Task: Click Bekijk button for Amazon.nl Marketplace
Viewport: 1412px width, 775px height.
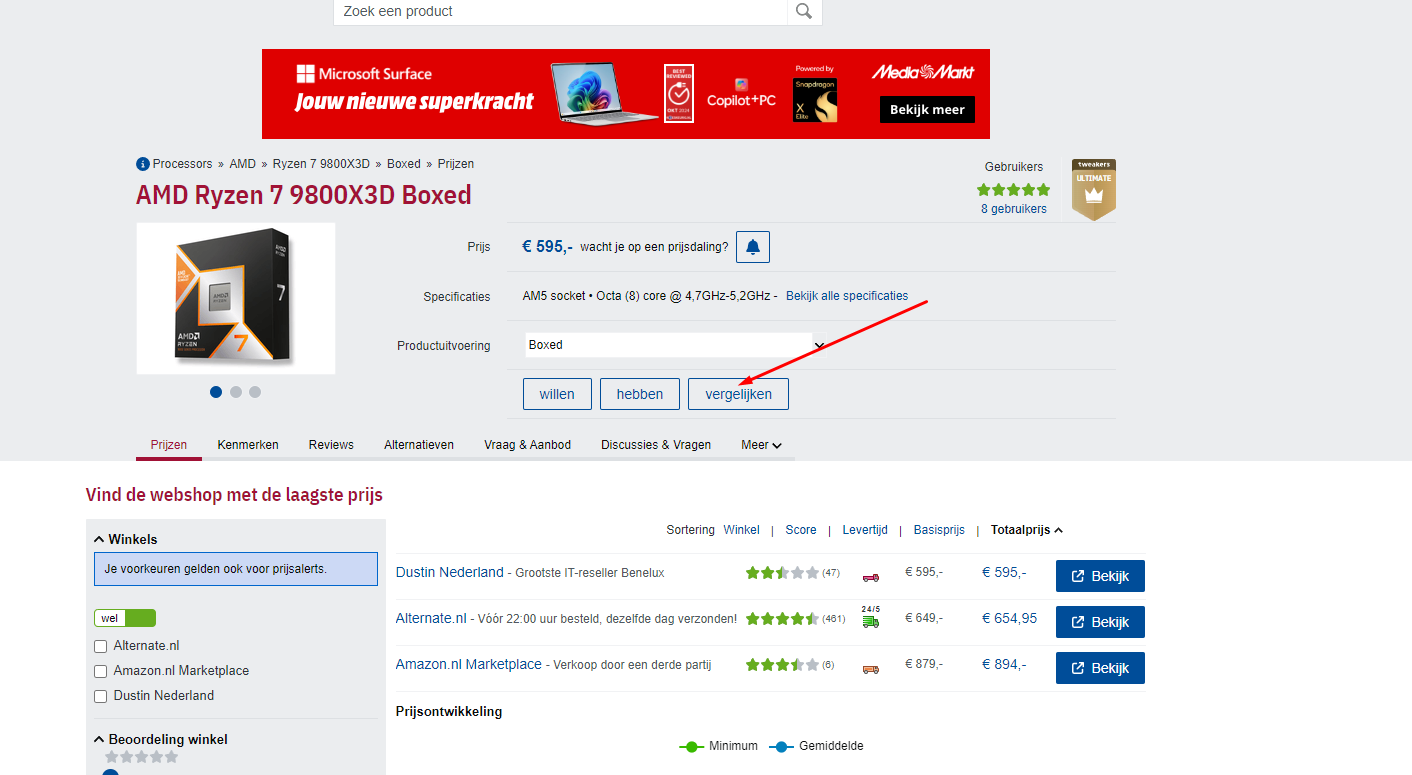Action: pos(1100,668)
